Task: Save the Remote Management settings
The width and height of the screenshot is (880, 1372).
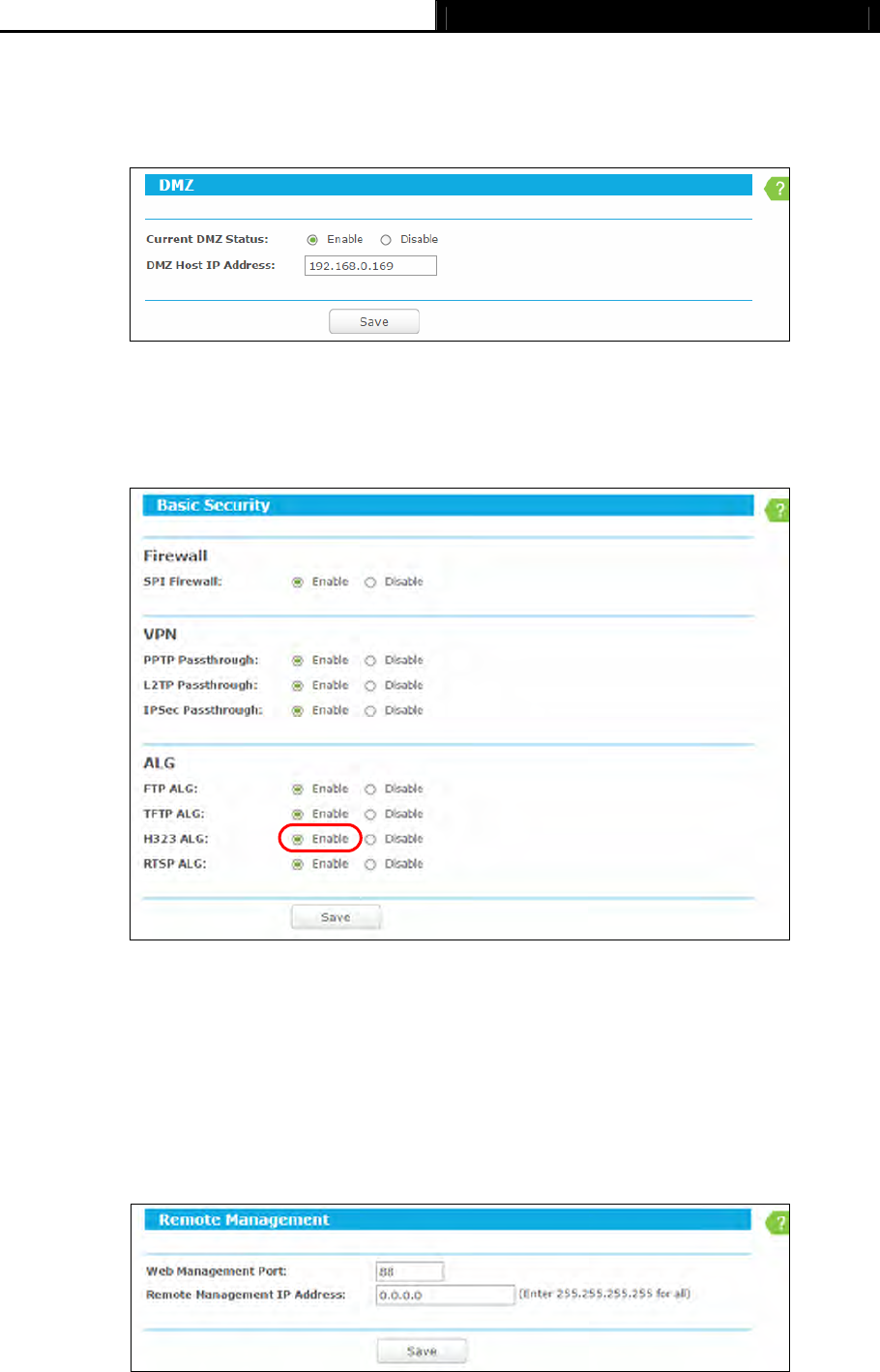Action: tap(422, 1352)
